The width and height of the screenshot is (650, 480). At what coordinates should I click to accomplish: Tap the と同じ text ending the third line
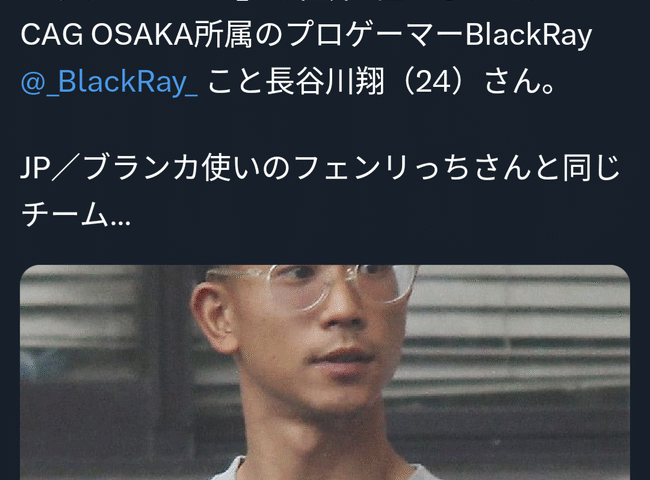coord(576,169)
